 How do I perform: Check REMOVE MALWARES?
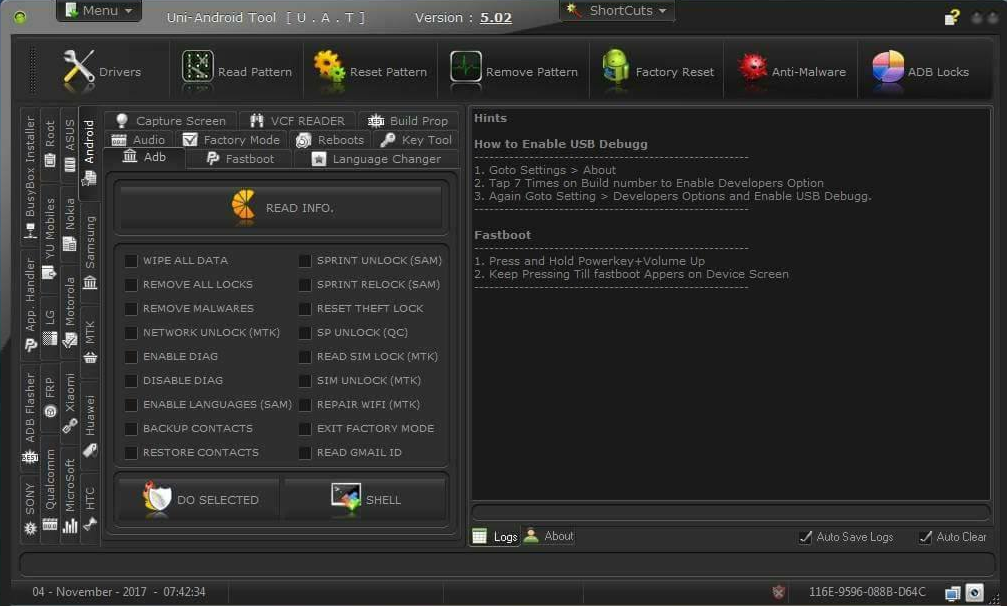click(x=131, y=309)
